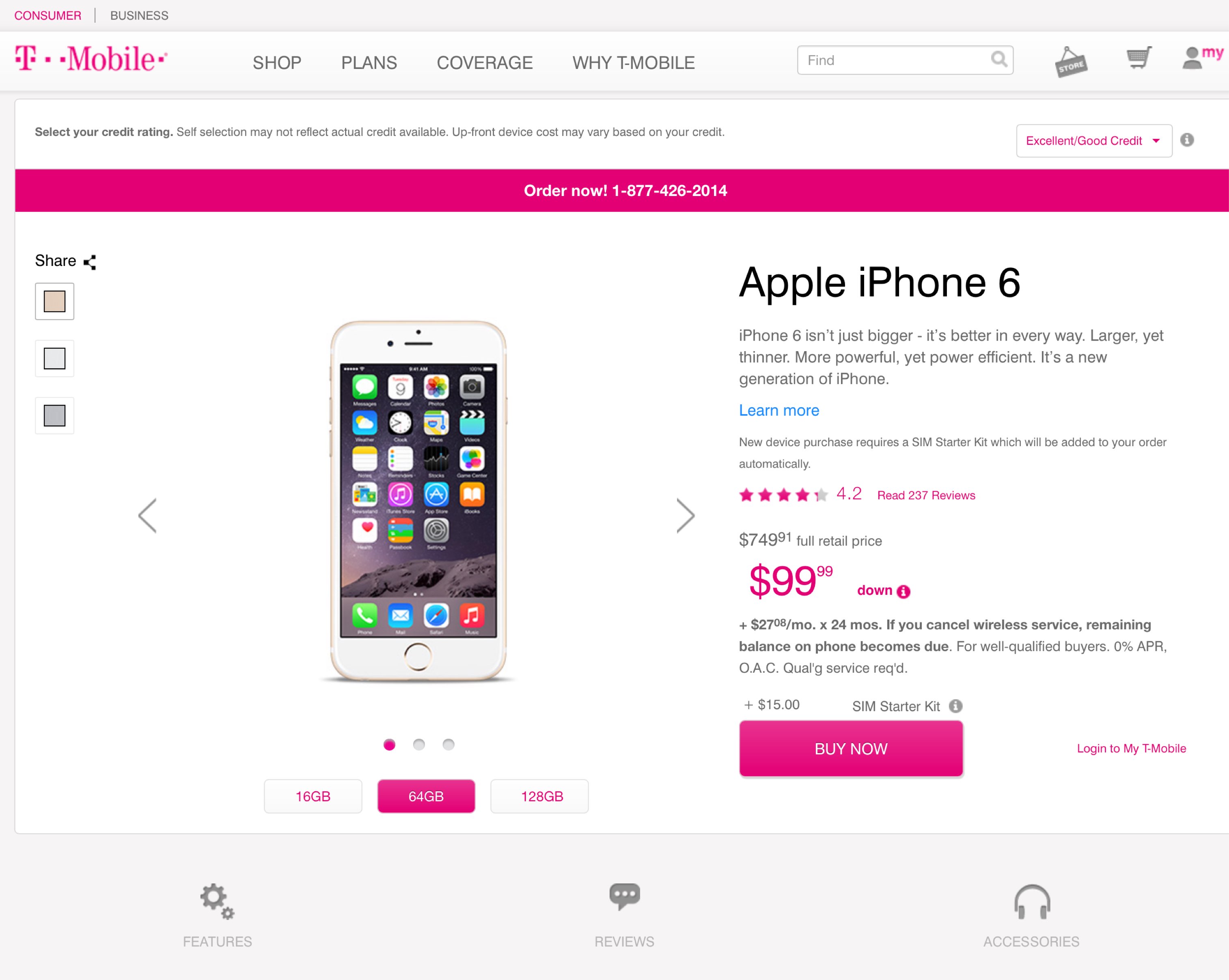Show next phone image arrow
This screenshot has height=980, width=1229.
(x=686, y=515)
